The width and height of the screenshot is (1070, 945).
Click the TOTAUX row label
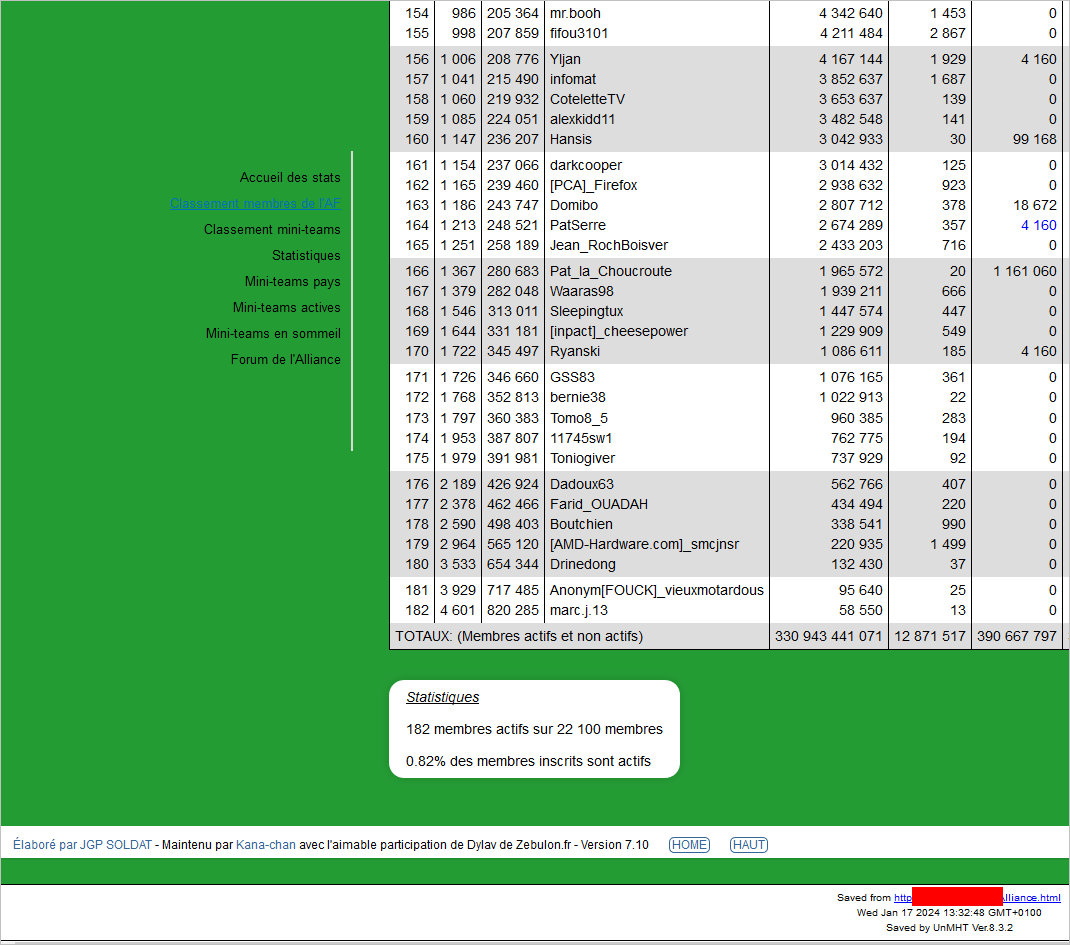(x=519, y=636)
